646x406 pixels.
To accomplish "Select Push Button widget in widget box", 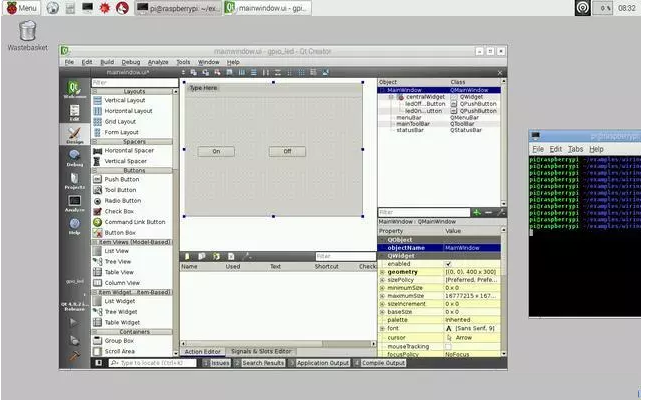I will pos(122,180).
